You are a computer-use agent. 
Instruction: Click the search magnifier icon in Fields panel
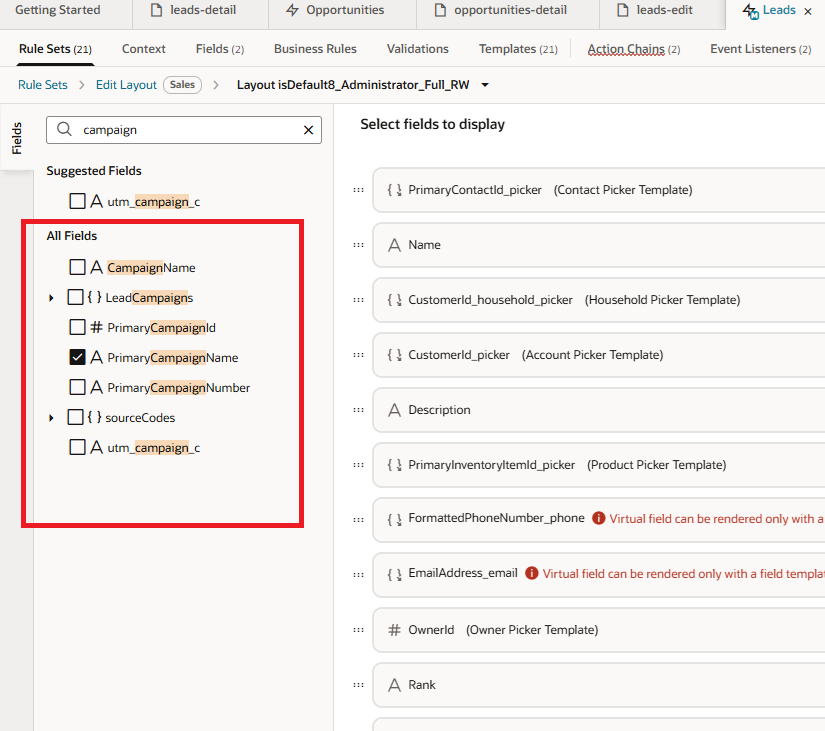62,130
